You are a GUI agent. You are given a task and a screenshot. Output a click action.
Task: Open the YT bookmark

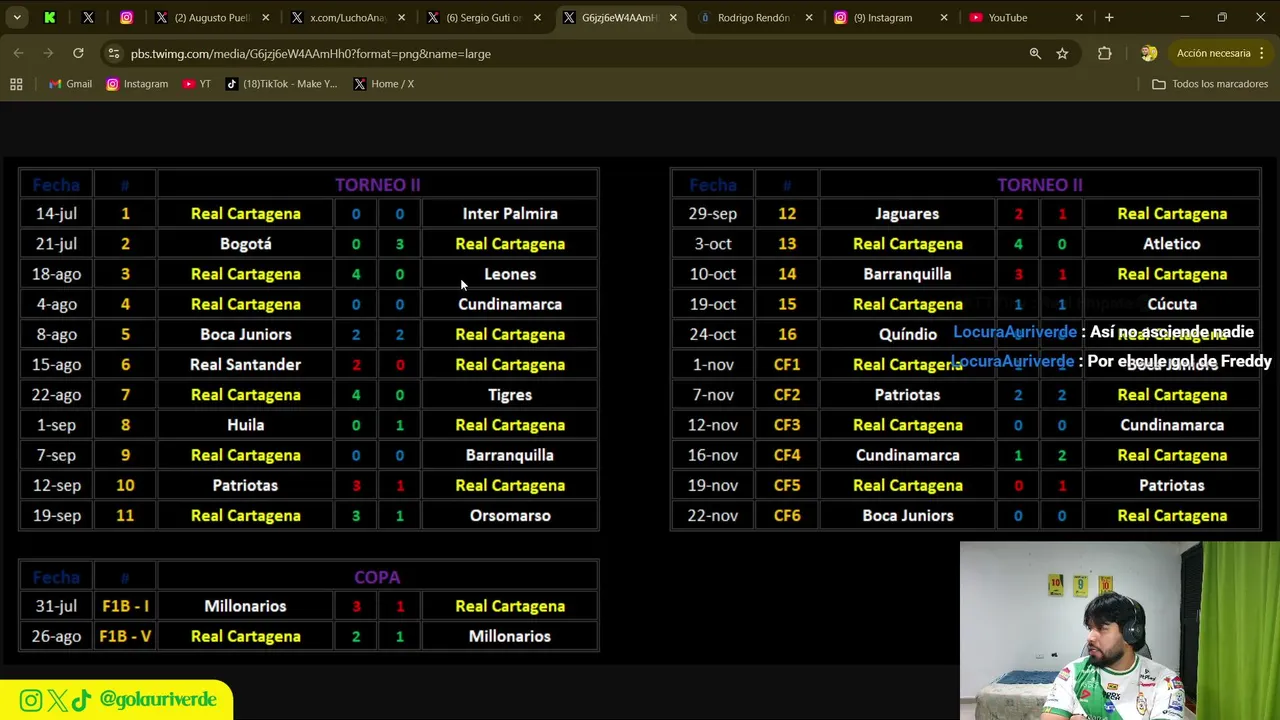click(196, 84)
